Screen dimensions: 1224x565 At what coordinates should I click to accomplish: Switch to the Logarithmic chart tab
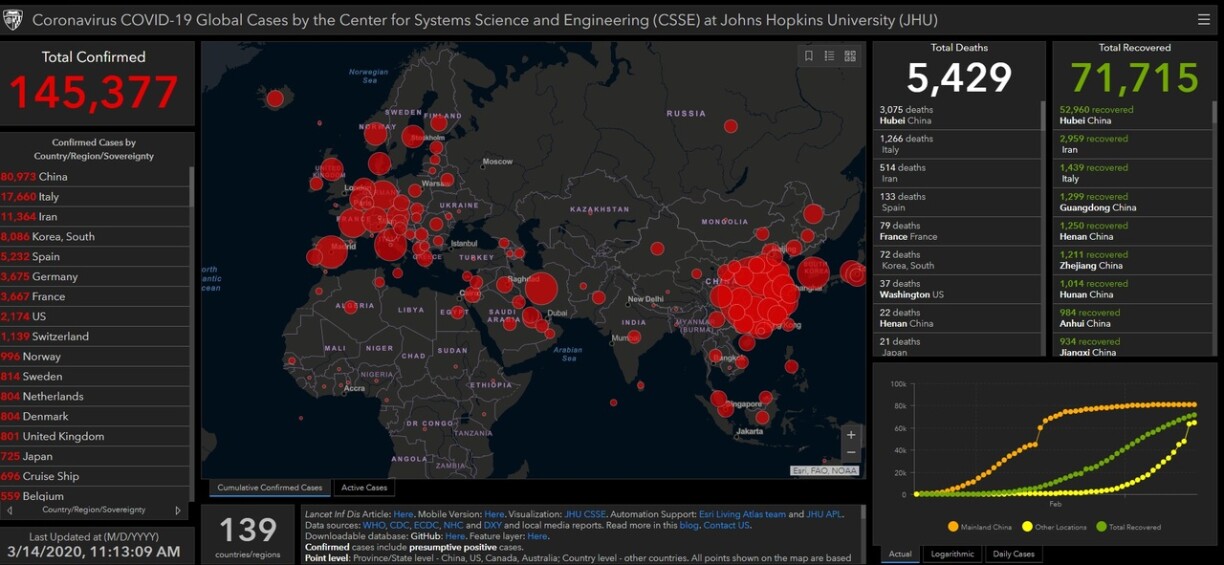pos(952,554)
